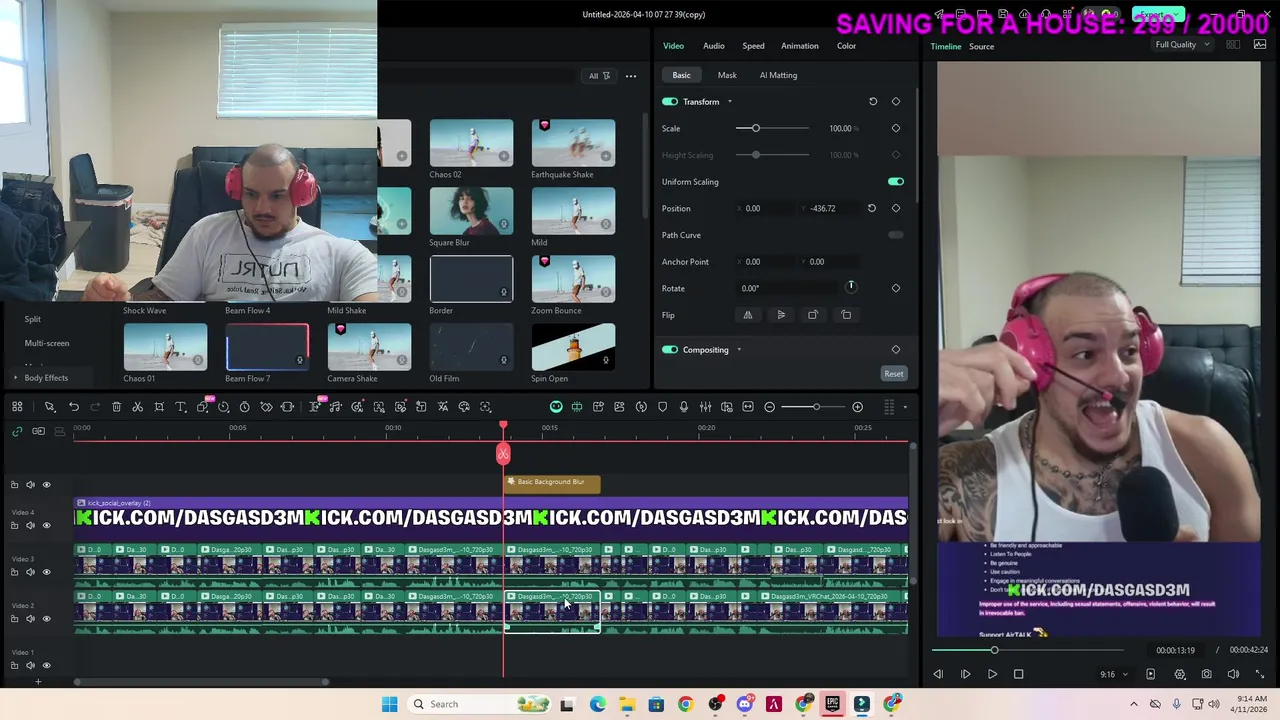Viewport: 1280px width, 720px height.
Task: Click the Position Y value field
Action: (x=830, y=208)
